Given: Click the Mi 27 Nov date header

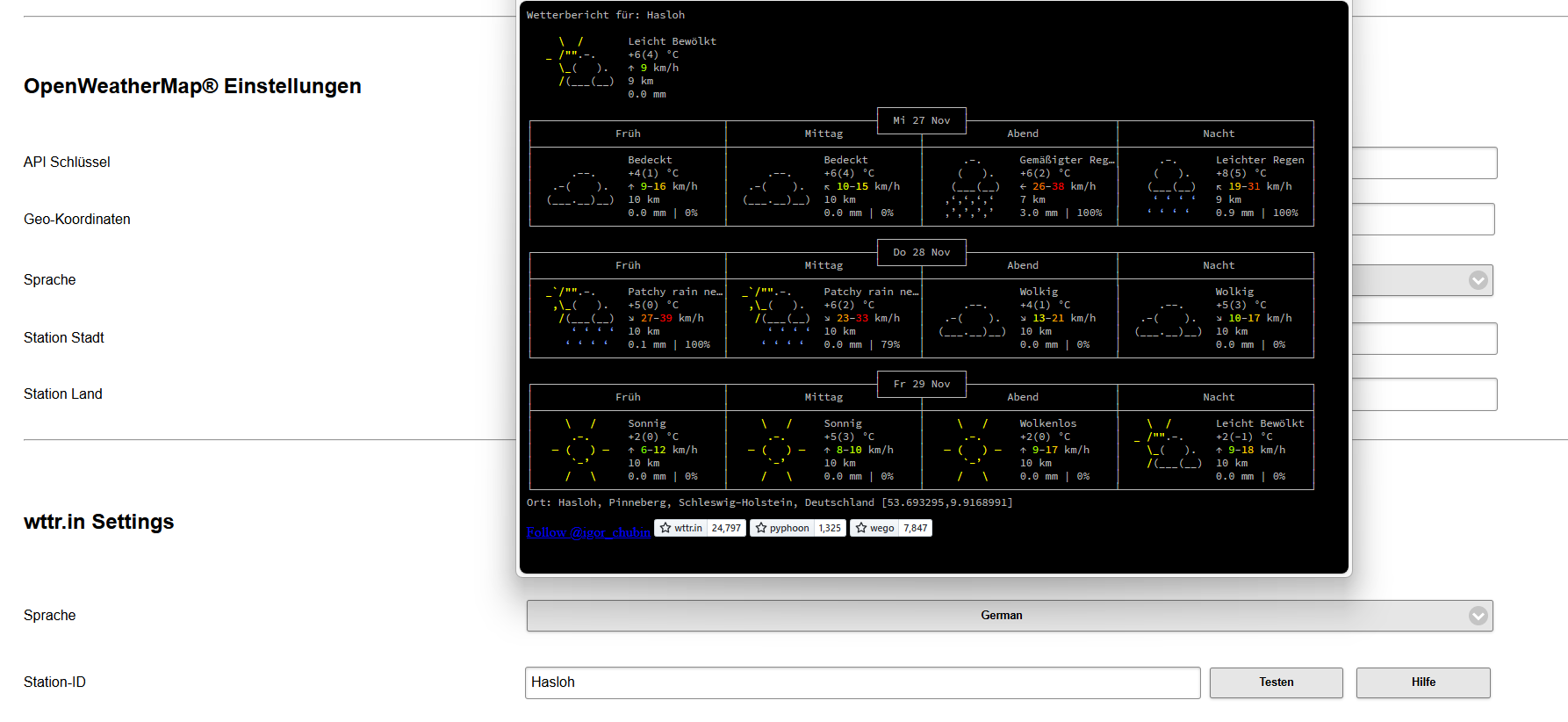Looking at the screenshot, I should click(922, 120).
